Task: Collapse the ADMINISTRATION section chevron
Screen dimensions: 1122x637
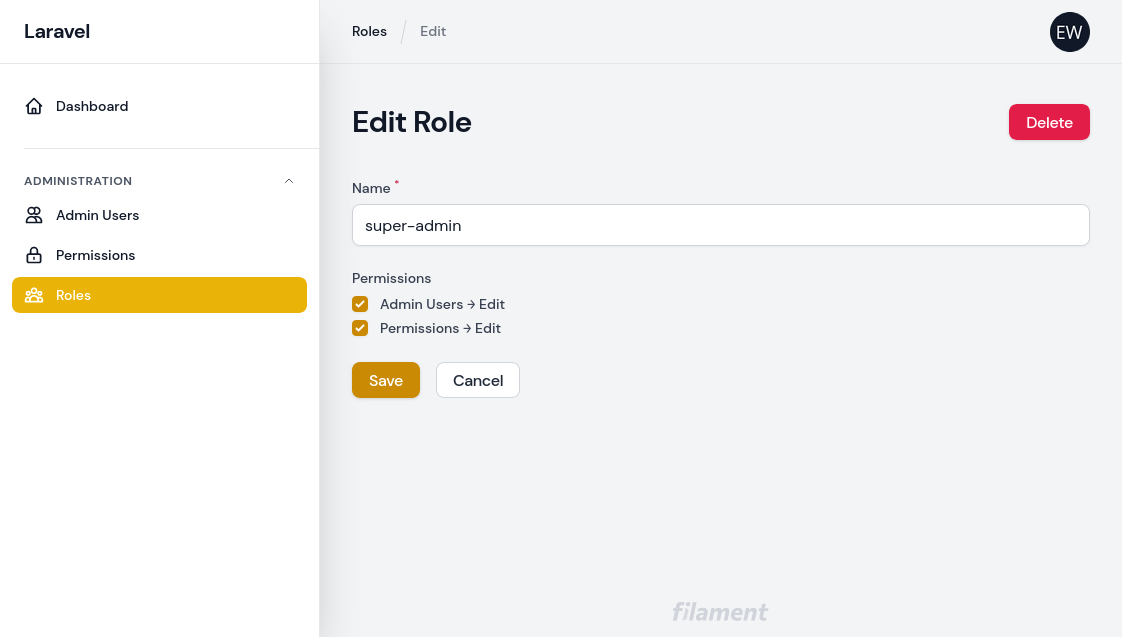Action: coord(289,181)
